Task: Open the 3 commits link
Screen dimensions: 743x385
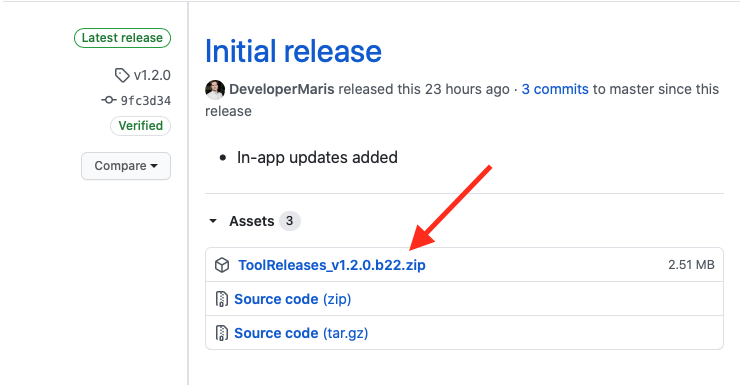Action: [555, 89]
